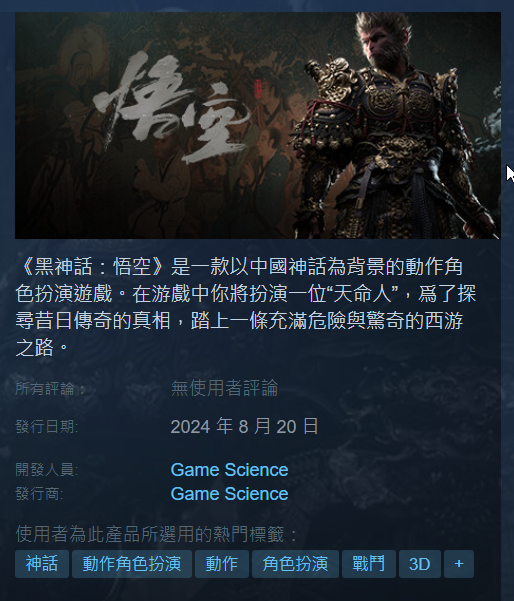This screenshot has height=601, width=514.
Task: Click the 開發人員 label
Action: (46, 470)
